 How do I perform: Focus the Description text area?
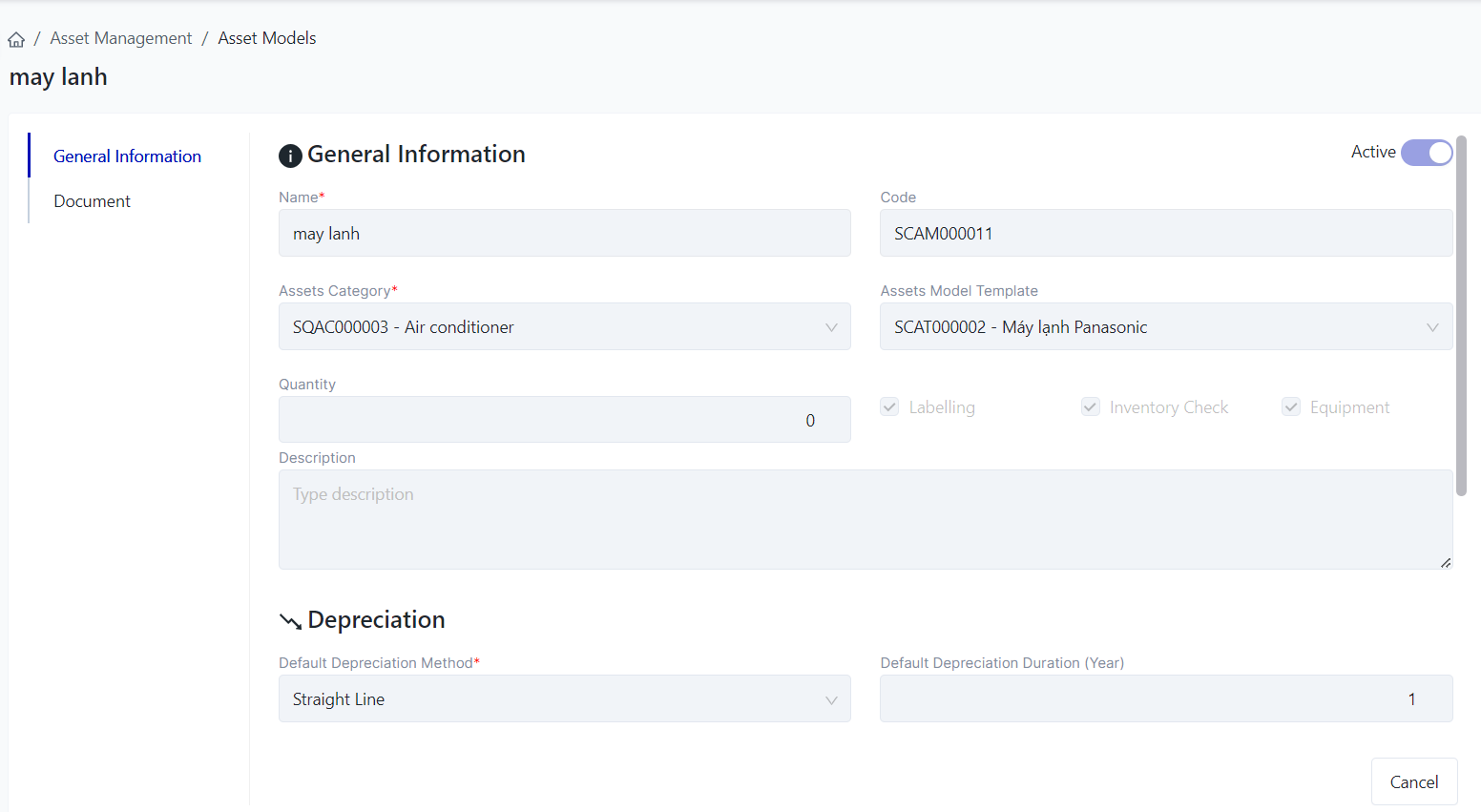[865, 520]
